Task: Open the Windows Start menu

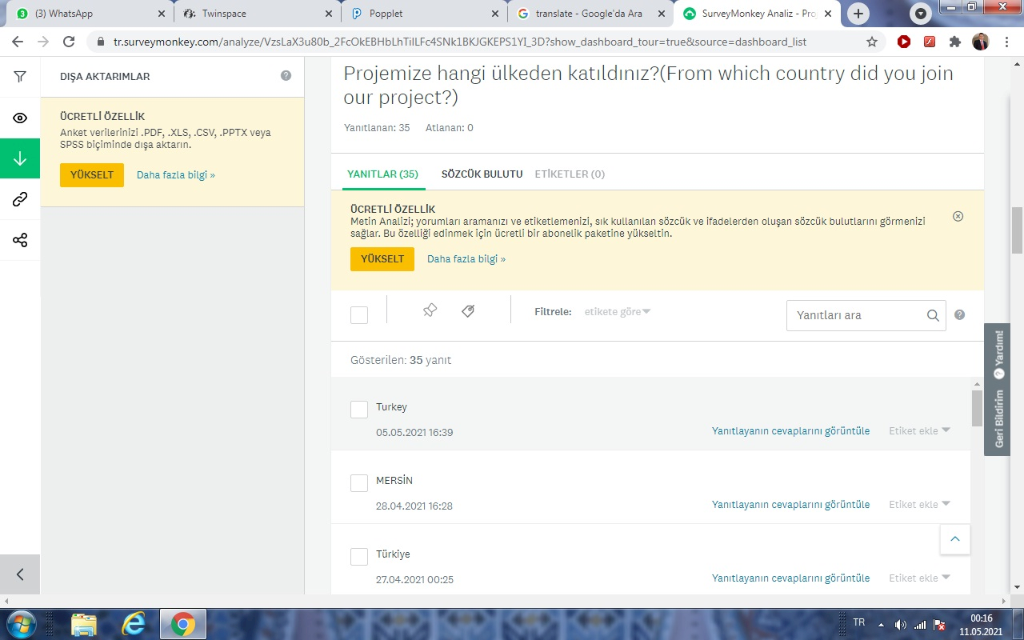Action: coord(22,624)
